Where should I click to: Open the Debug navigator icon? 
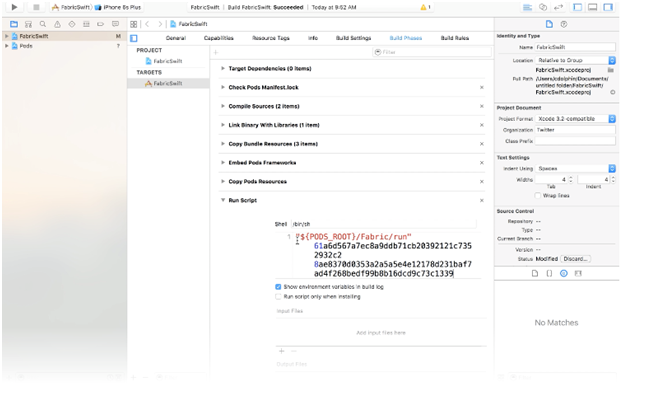tap(86, 24)
